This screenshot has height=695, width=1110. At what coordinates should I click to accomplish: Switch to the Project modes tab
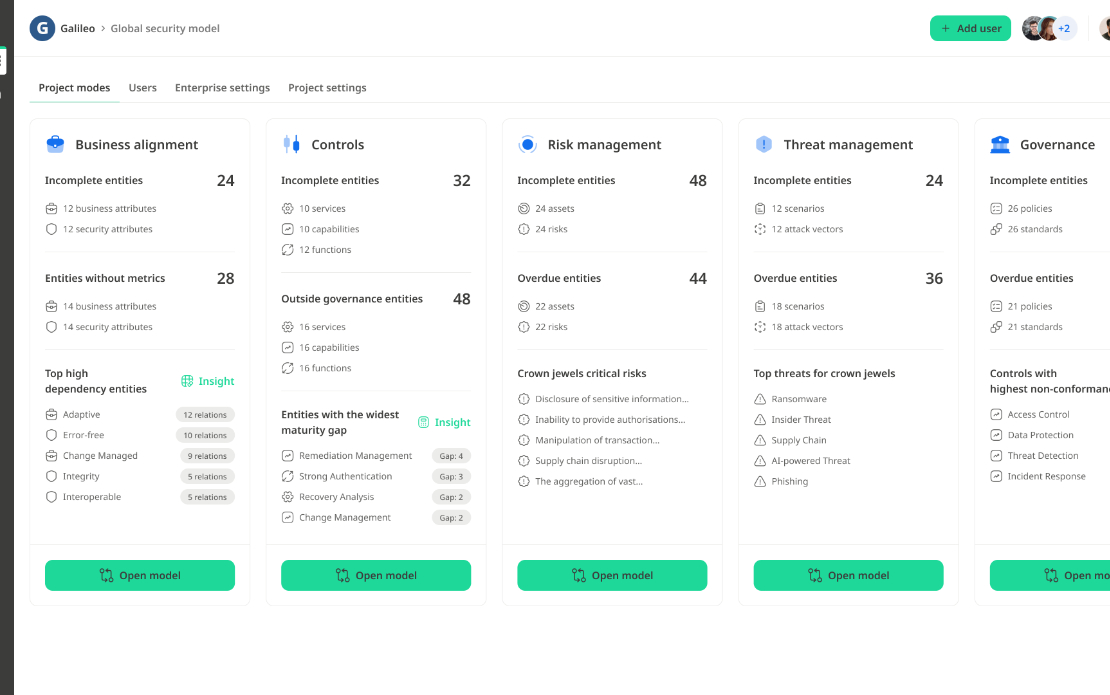(74, 88)
